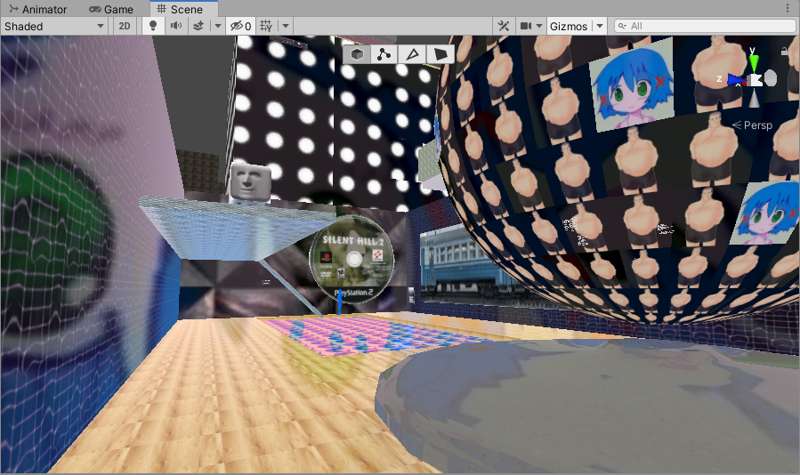Select the Scene tab
This screenshot has width=800, height=475.
coord(178,9)
